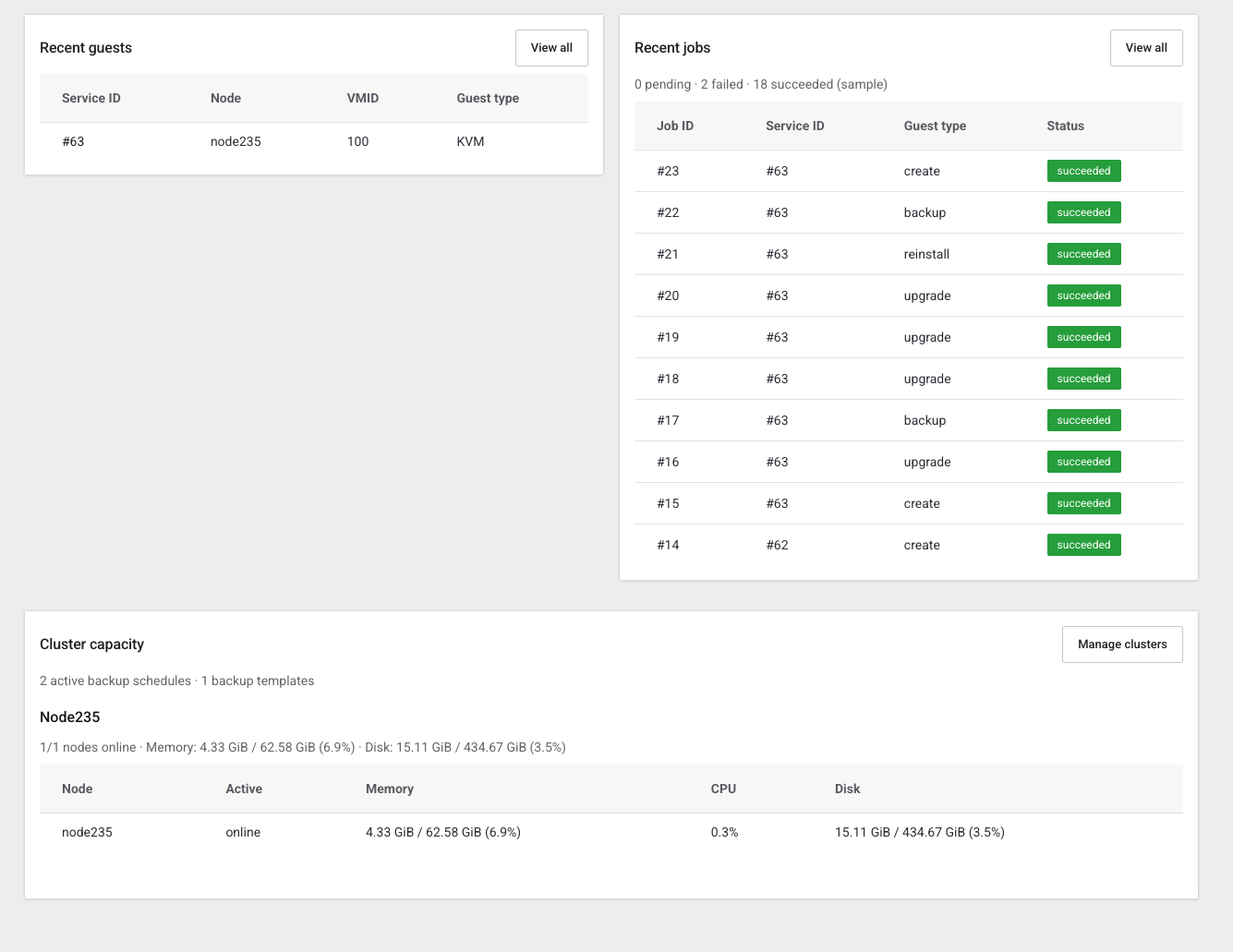Click VMID 100 in Recent guests
This screenshot has width=1233, height=952.
pyautogui.click(x=357, y=141)
